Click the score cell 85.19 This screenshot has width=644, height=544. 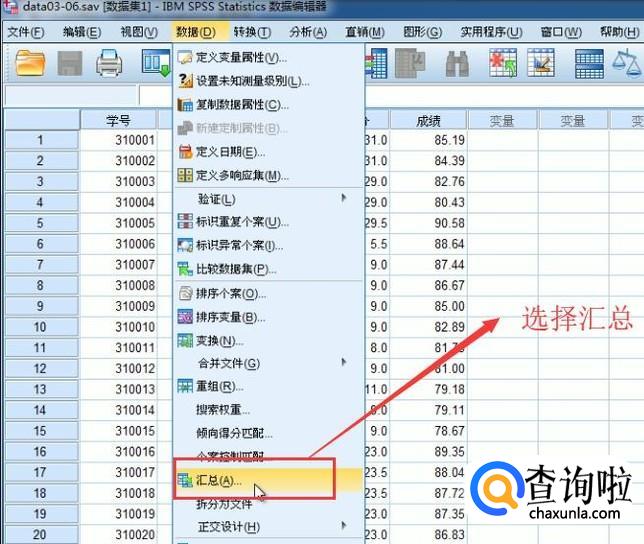pyautogui.click(x=428, y=140)
